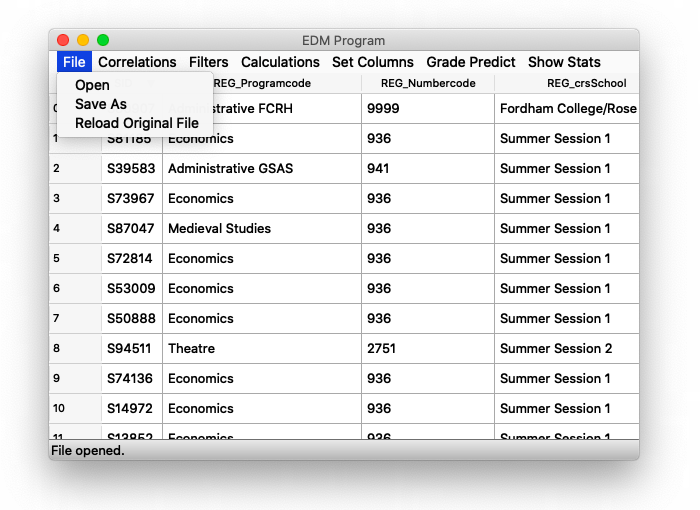The image size is (700, 510).
Task: Expand the Filters menu
Action: (x=209, y=62)
